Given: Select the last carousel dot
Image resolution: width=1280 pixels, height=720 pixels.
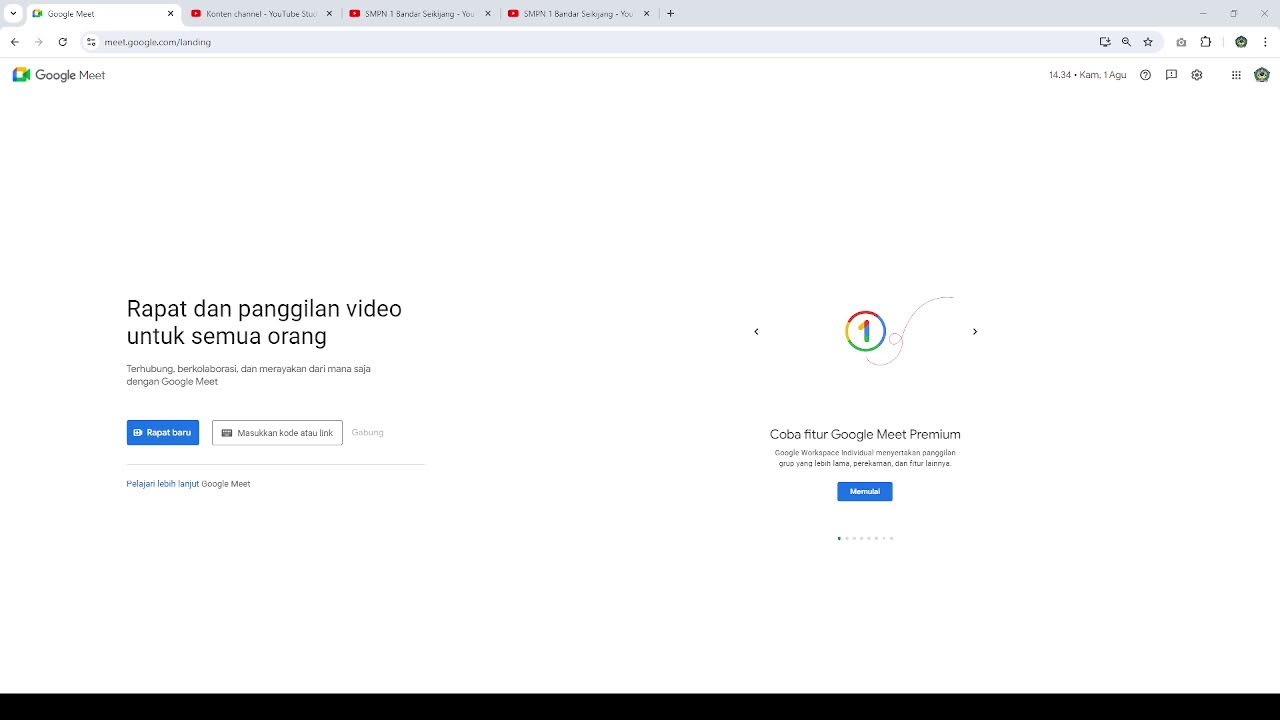Looking at the screenshot, I should pyautogui.click(x=891, y=538).
